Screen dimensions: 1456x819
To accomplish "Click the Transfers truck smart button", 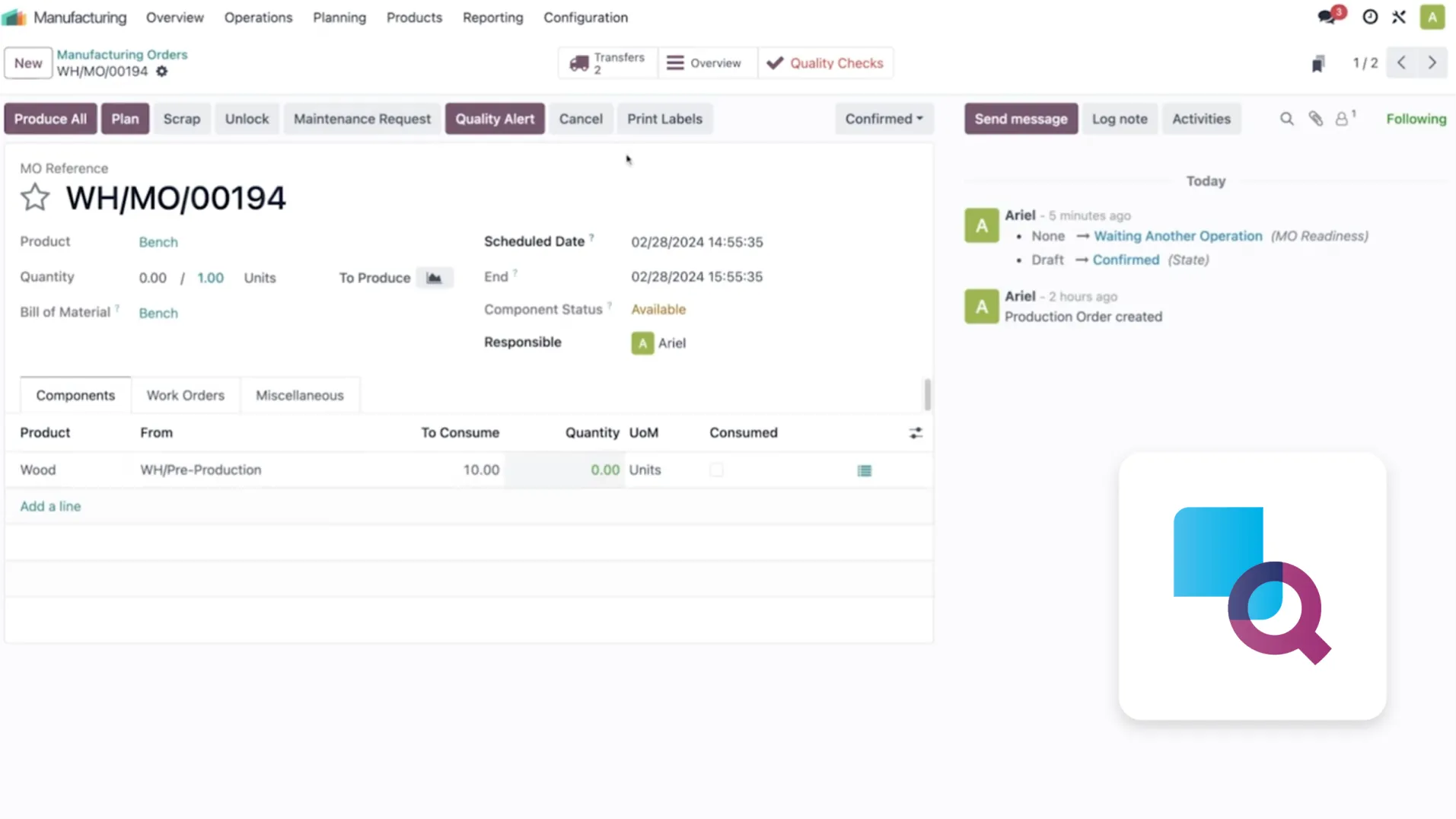I will coord(608,63).
